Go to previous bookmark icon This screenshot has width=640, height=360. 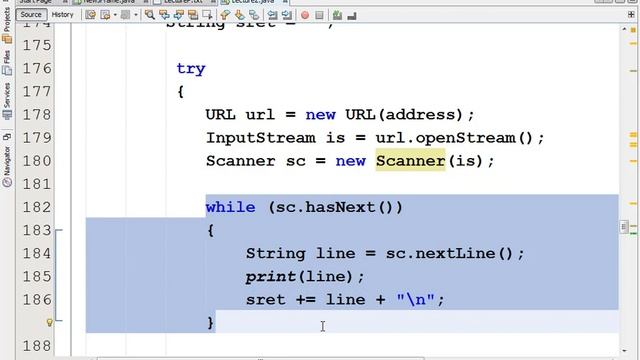(x=225, y=16)
